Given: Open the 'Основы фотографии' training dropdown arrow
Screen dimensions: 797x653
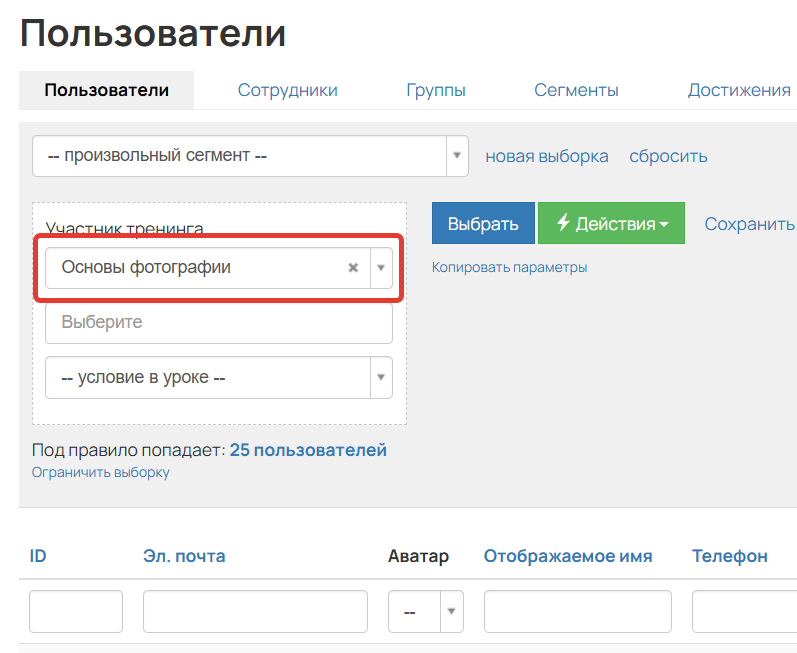Looking at the screenshot, I should pos(381,267).
